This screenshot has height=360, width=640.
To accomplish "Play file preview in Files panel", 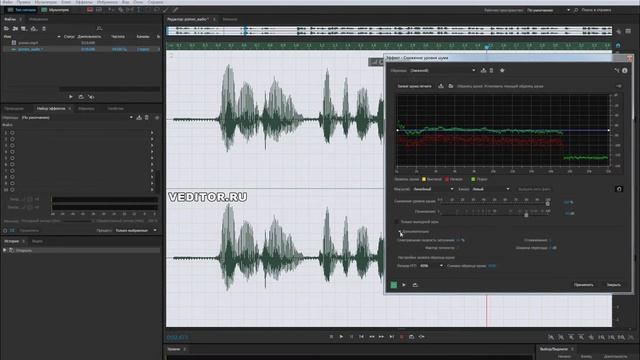I will click(x=71, y=97).
